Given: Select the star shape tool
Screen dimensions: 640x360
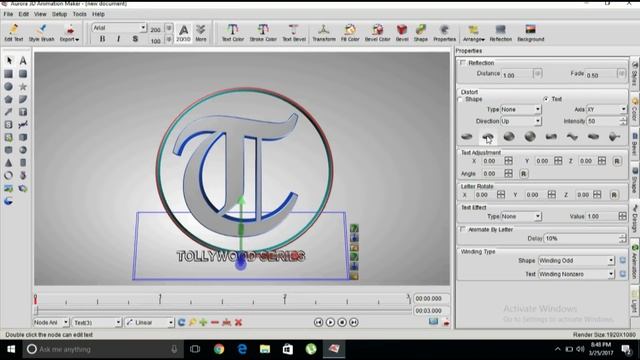Looking at the screenshot, I should pyautogui.click(x=23, y=87).
